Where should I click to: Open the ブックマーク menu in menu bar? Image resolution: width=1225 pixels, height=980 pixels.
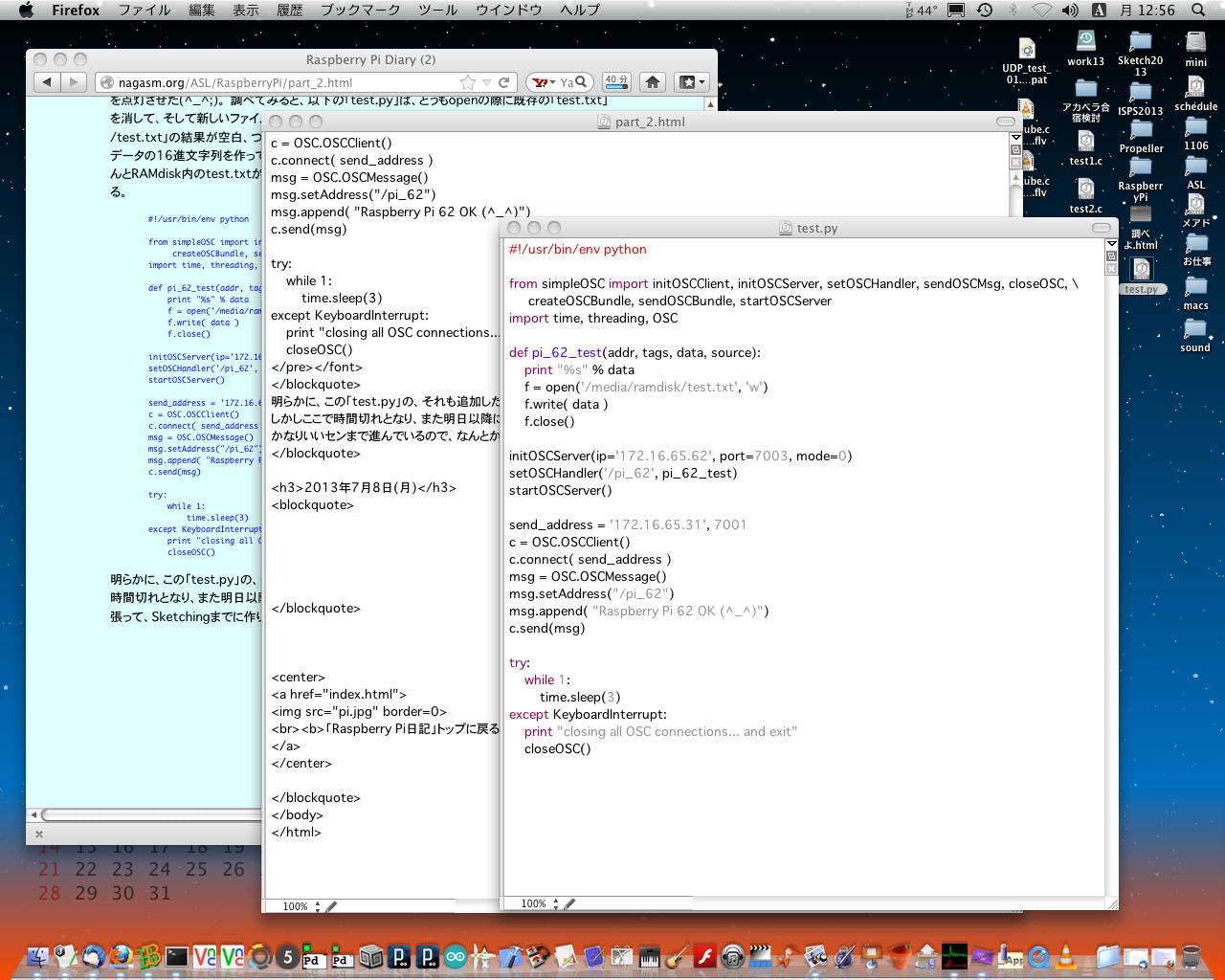coord(360,10)
